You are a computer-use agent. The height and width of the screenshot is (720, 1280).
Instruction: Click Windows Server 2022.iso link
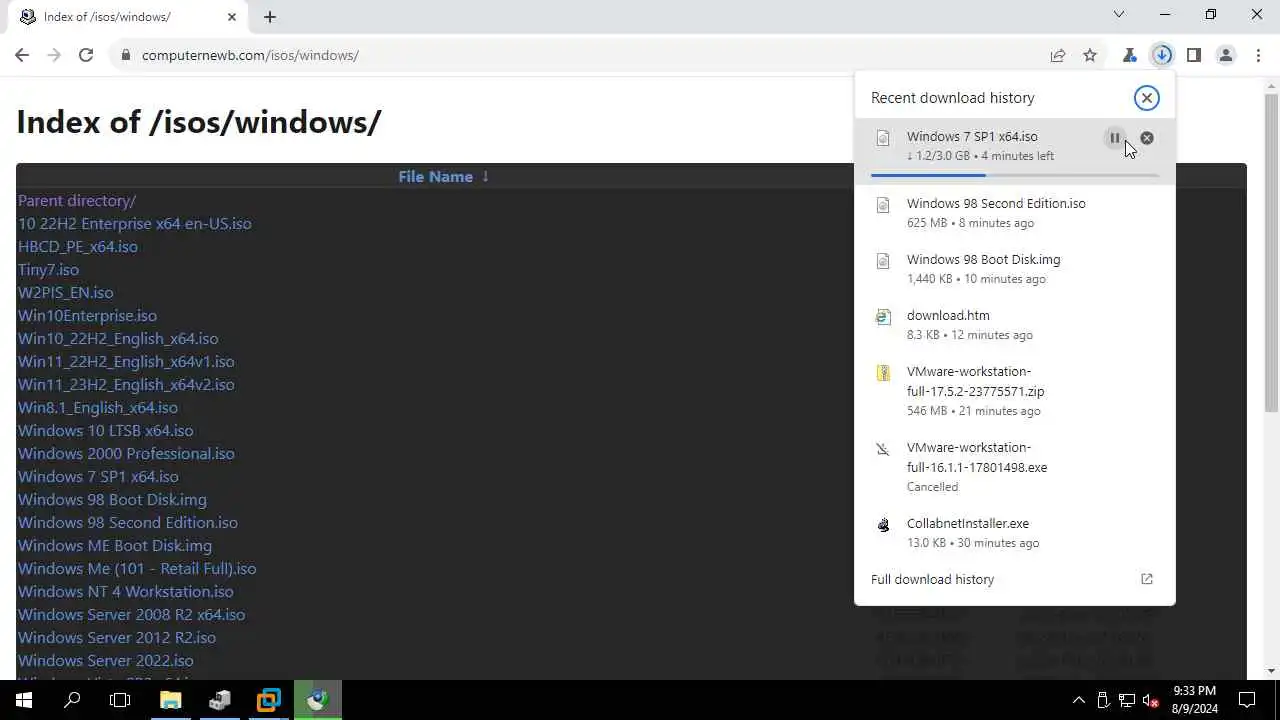coord(106,660)
